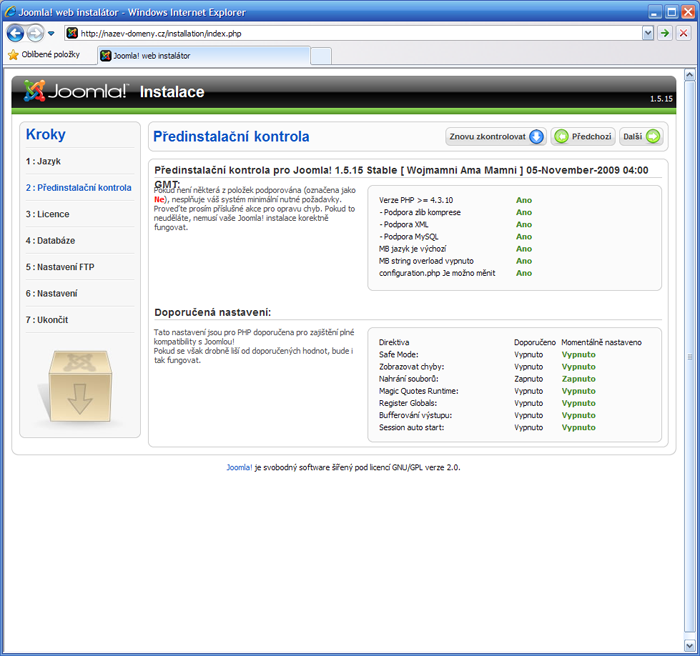Open a new blank browser tab
The image size is (700, 656).
click(x=320, y=55)
